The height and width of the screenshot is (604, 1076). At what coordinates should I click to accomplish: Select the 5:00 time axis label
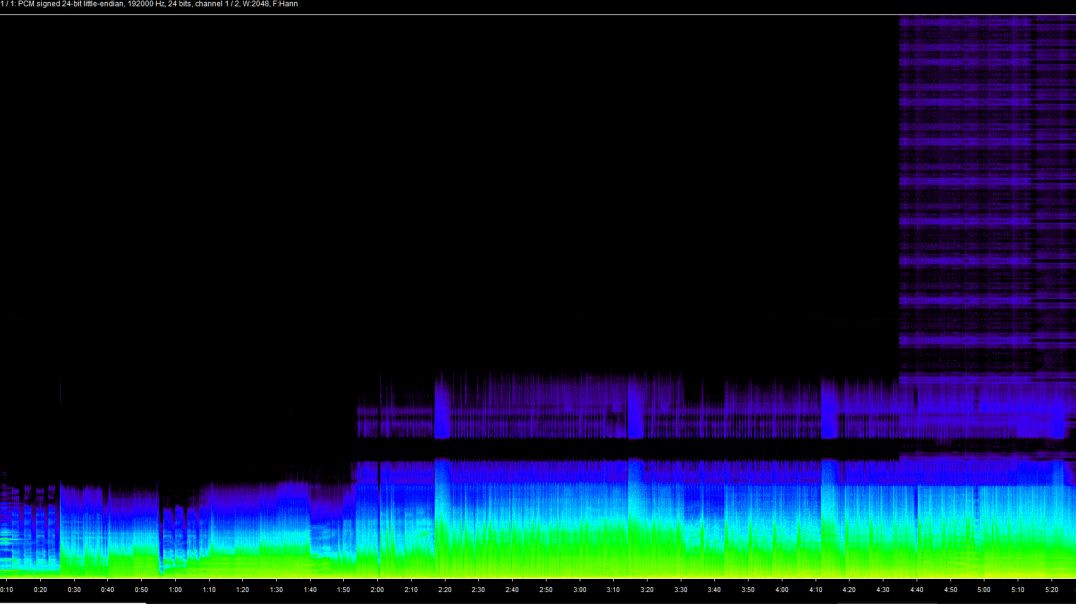coord(983,590)
